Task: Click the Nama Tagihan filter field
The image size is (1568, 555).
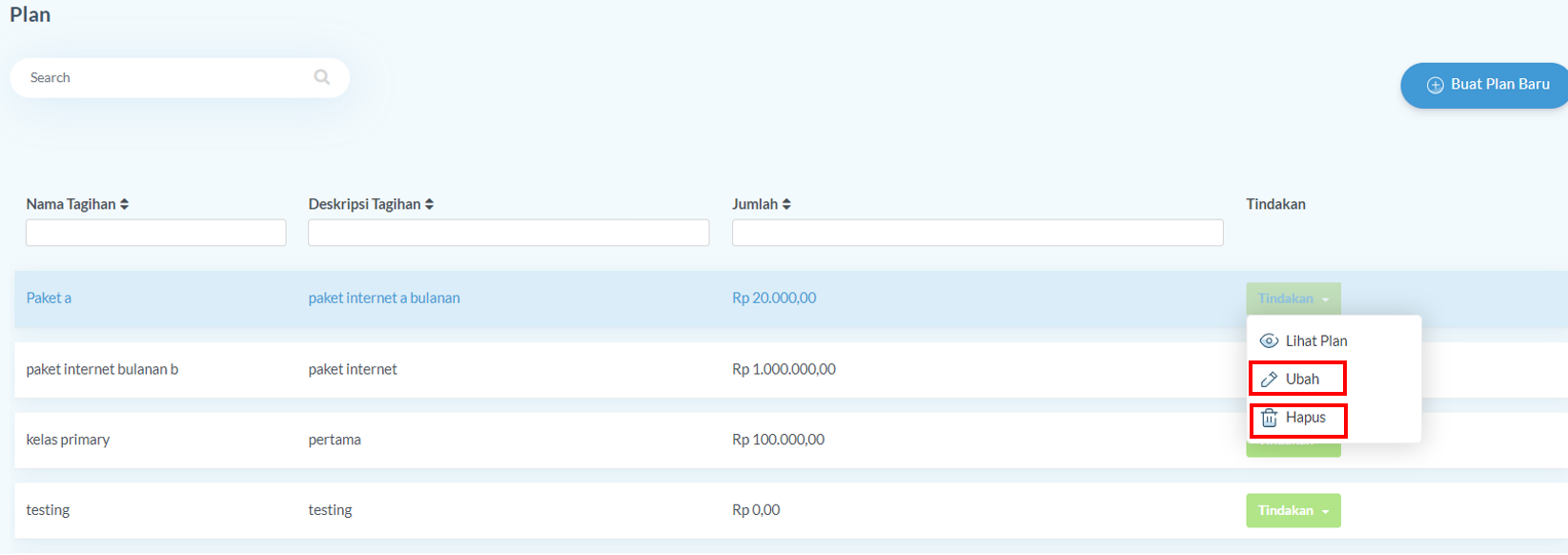Action: pyautogui.click(x=155, y=233)
